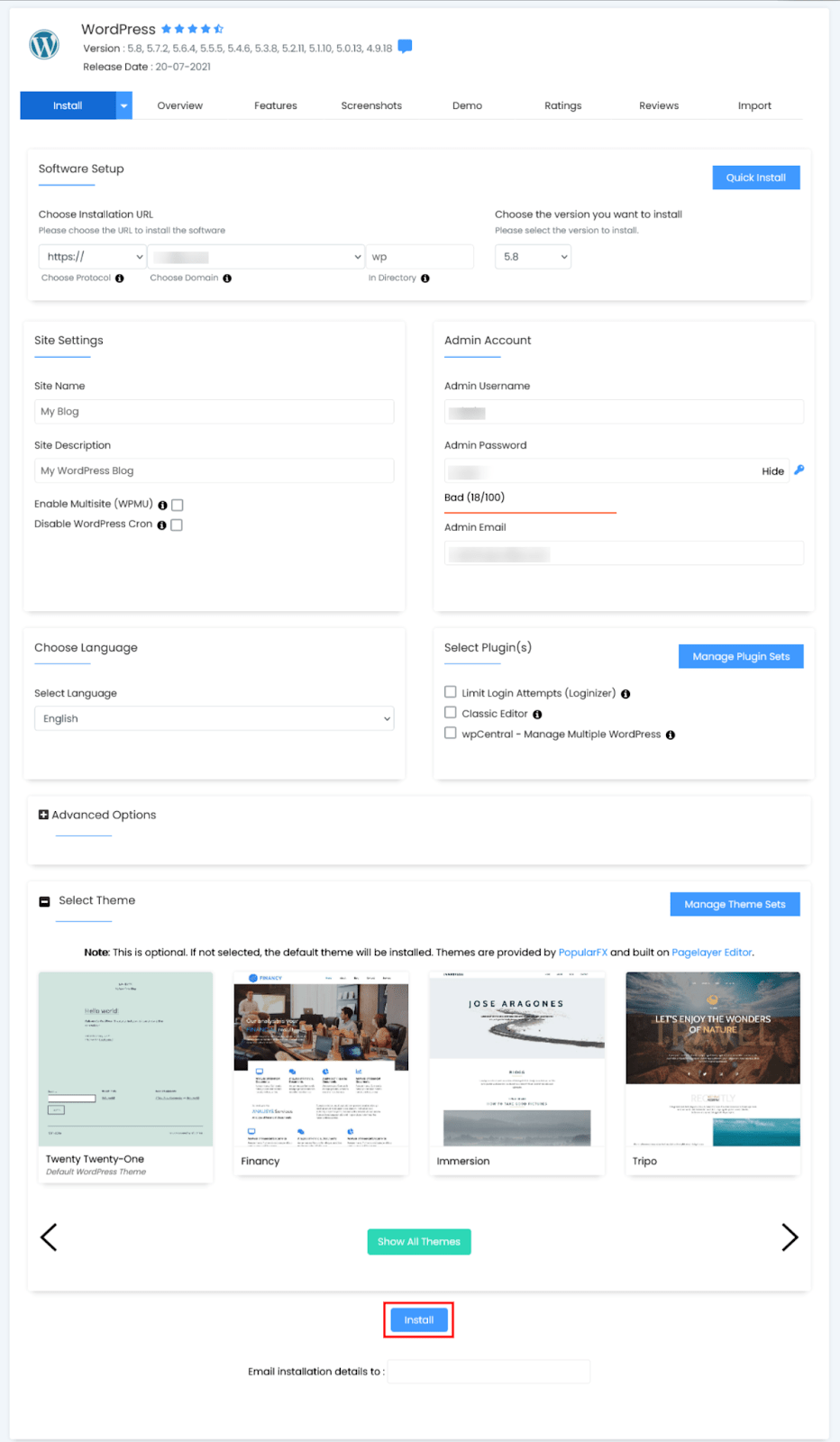Click Hide next to admin password
Viewport: 840px width, 1442px height.
point(772,471)
